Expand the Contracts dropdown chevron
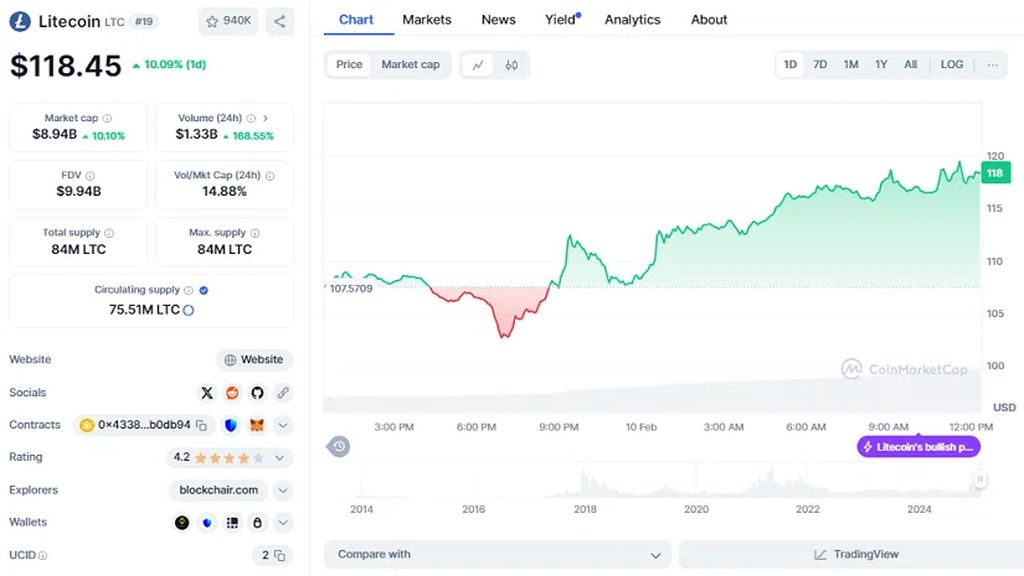The image size is (1024, 576). point(283,425)
